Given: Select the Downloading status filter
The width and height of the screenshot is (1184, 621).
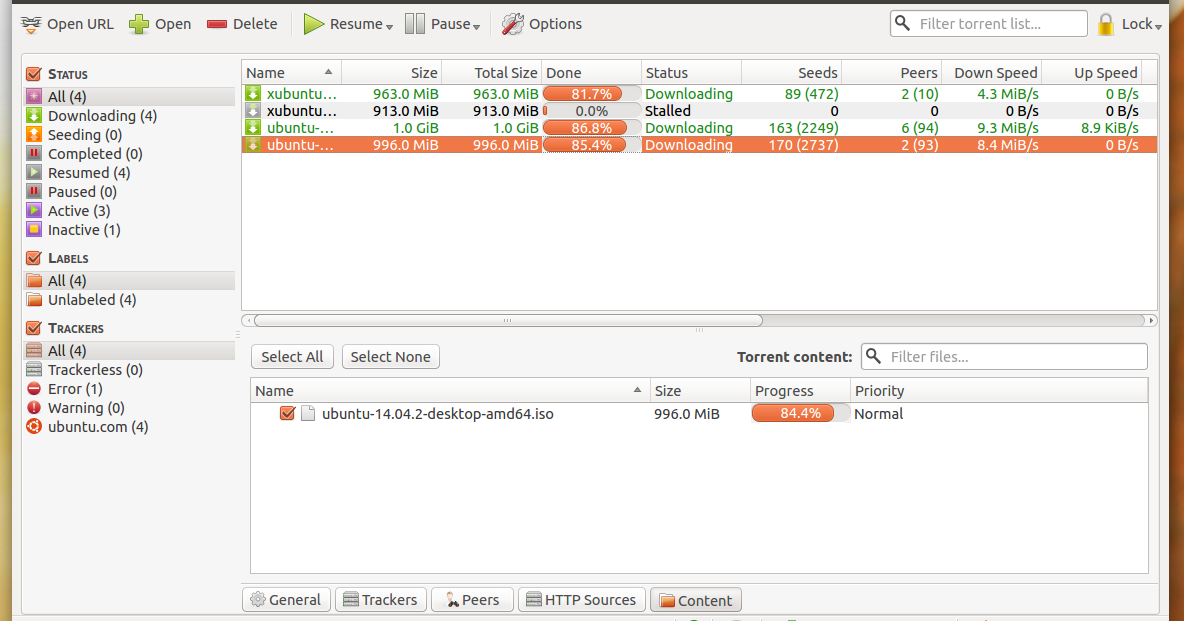Looking at the screenshot, I should [x=101, y=115].
